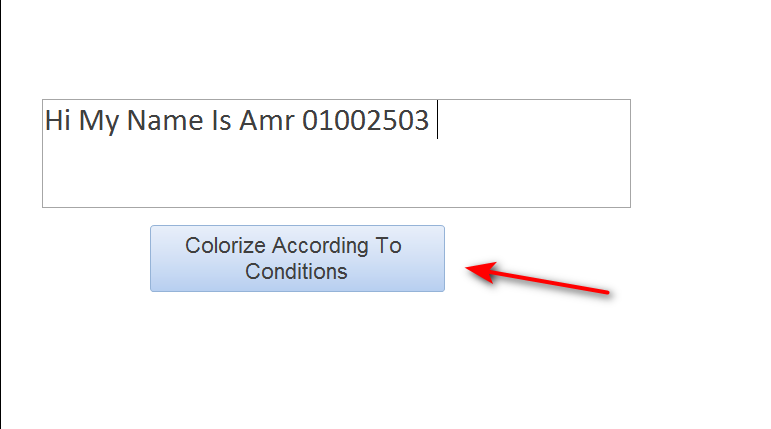Click the word "Name" in the text
Image resolution: width=771 pixels, height=429 pixels.
164,121
